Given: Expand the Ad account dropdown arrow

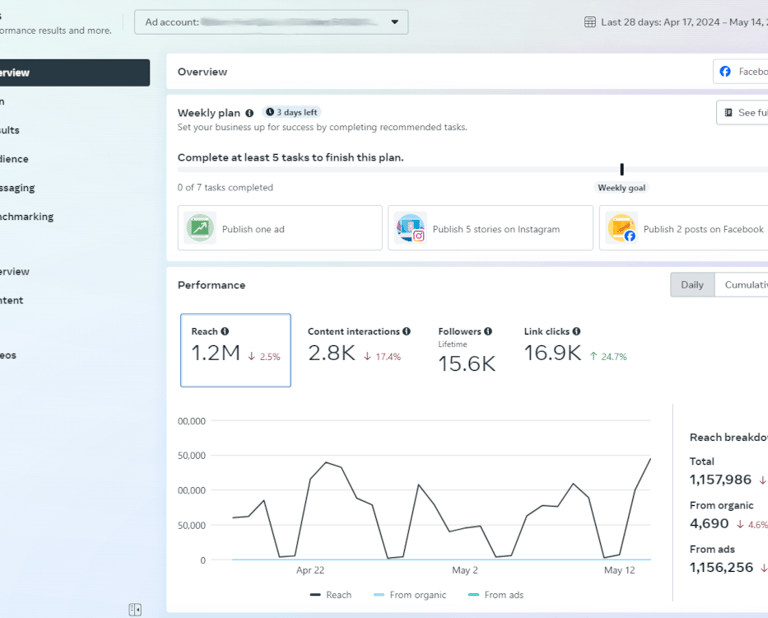Looking at the screenshot, I should [x=395, y=22].
